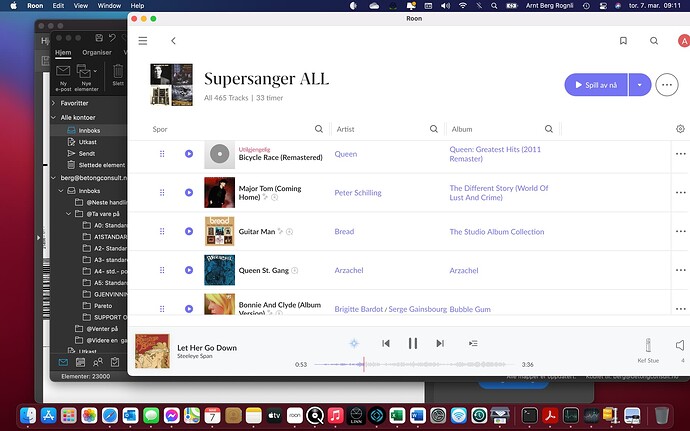Open the user profile avatar
Viewport: 690px width, 431px height.
[x=683, y=41]
